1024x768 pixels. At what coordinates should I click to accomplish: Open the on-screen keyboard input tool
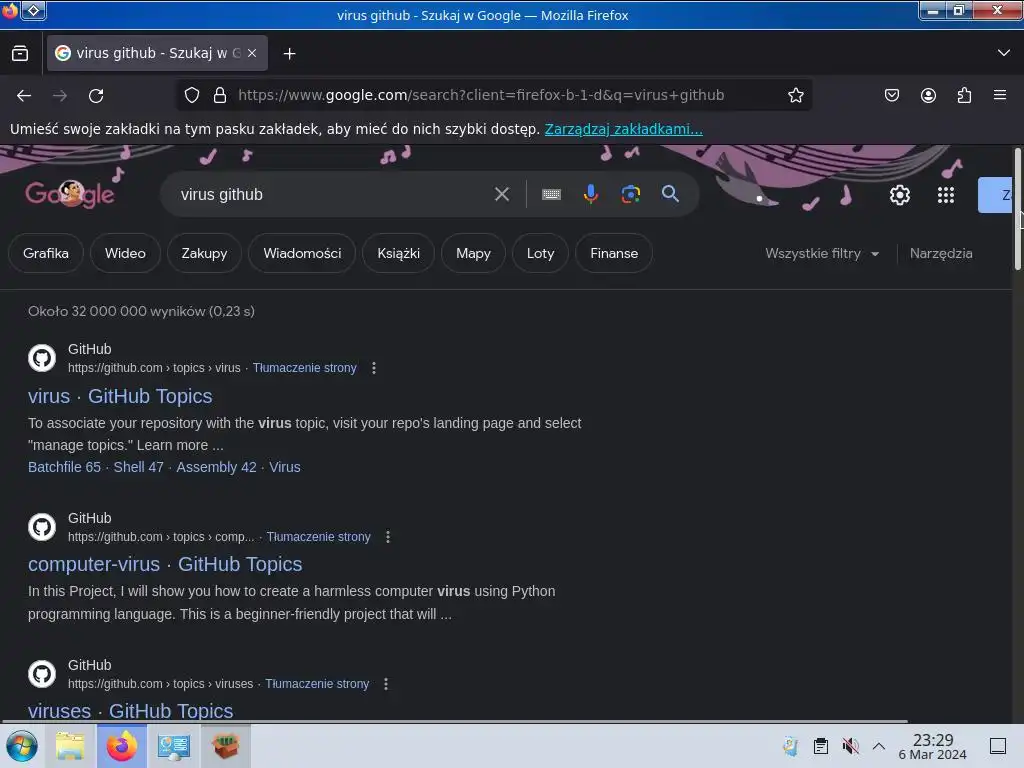551,194
